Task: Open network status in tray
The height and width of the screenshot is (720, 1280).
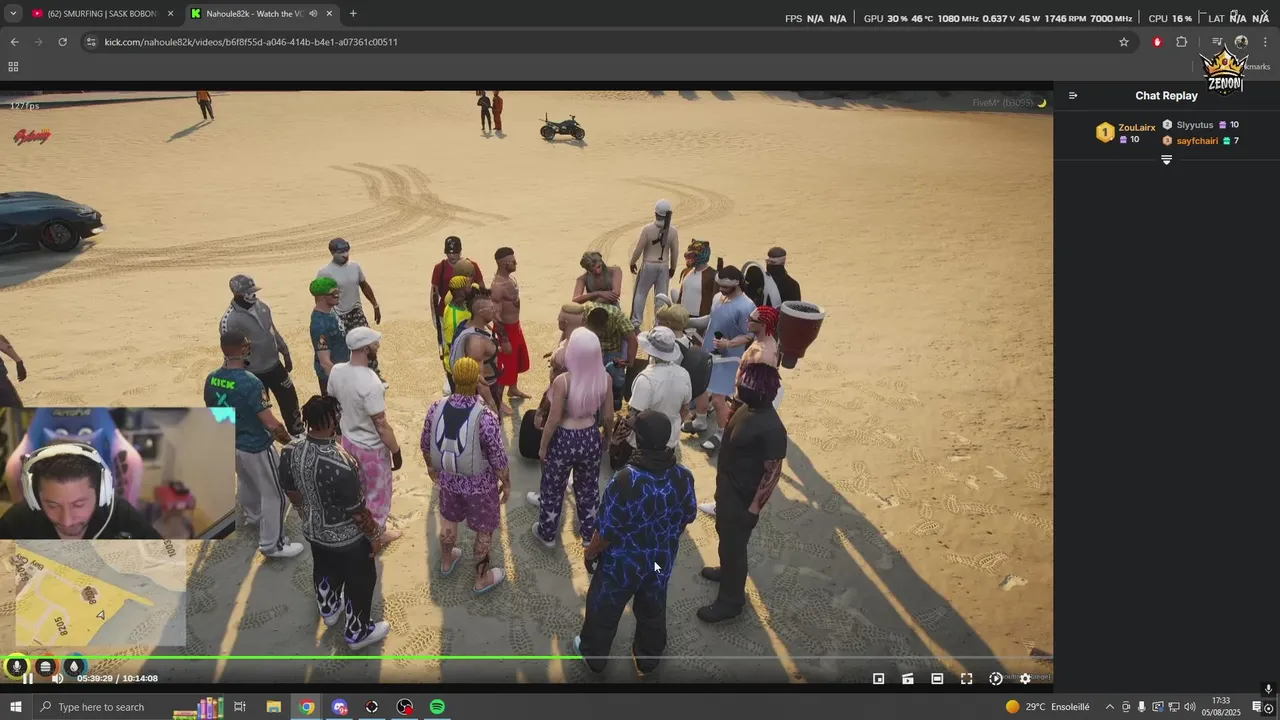Action: 1172,707
